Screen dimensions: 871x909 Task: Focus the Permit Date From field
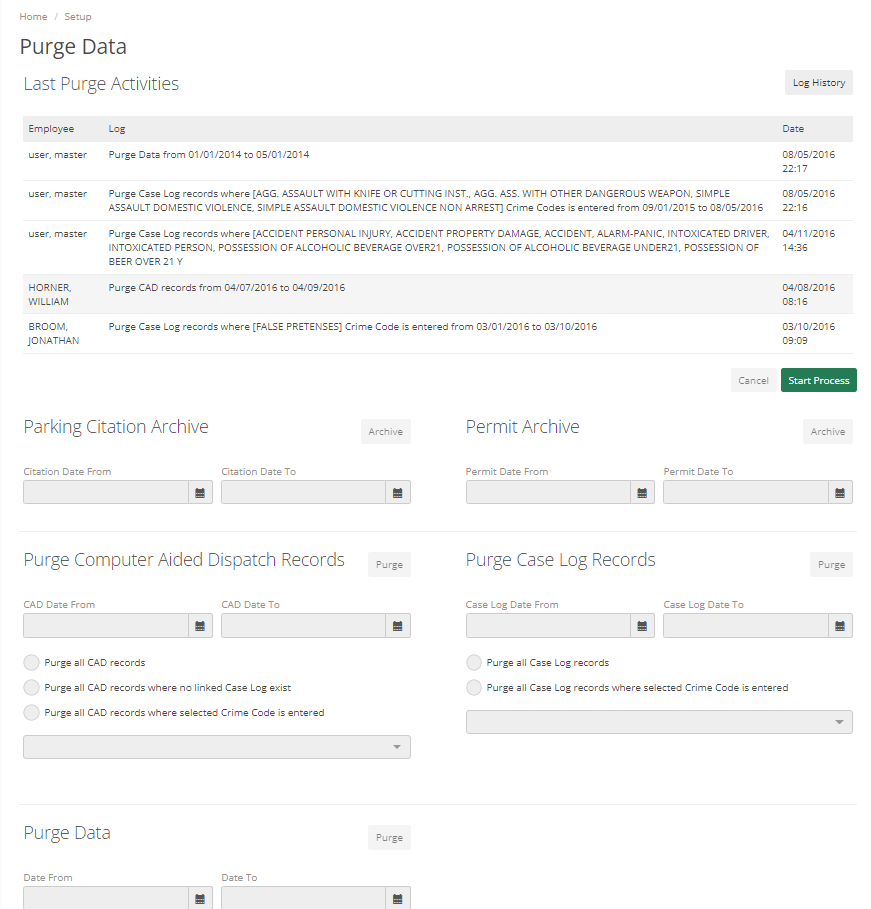(x=548, y=492)
